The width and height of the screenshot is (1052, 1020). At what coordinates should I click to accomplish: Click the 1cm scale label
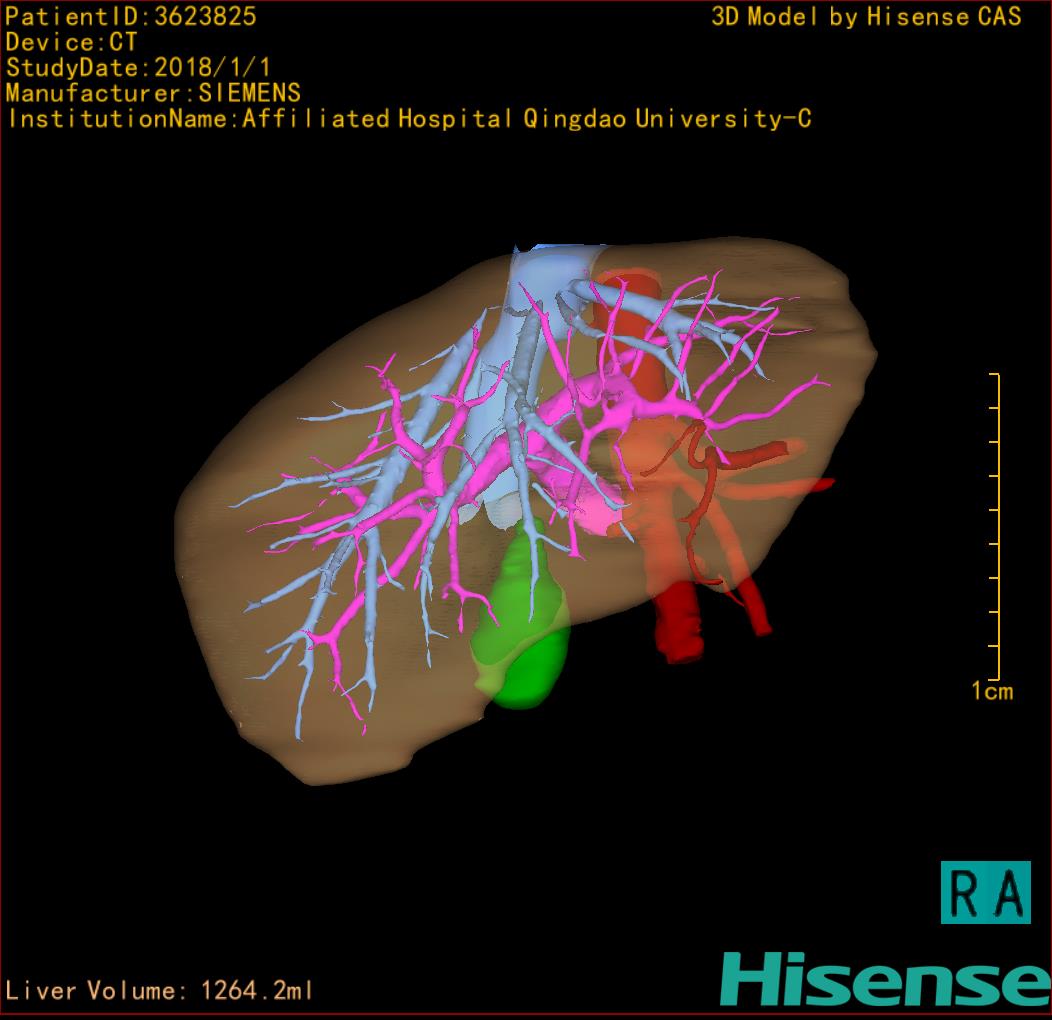point(991,691)
